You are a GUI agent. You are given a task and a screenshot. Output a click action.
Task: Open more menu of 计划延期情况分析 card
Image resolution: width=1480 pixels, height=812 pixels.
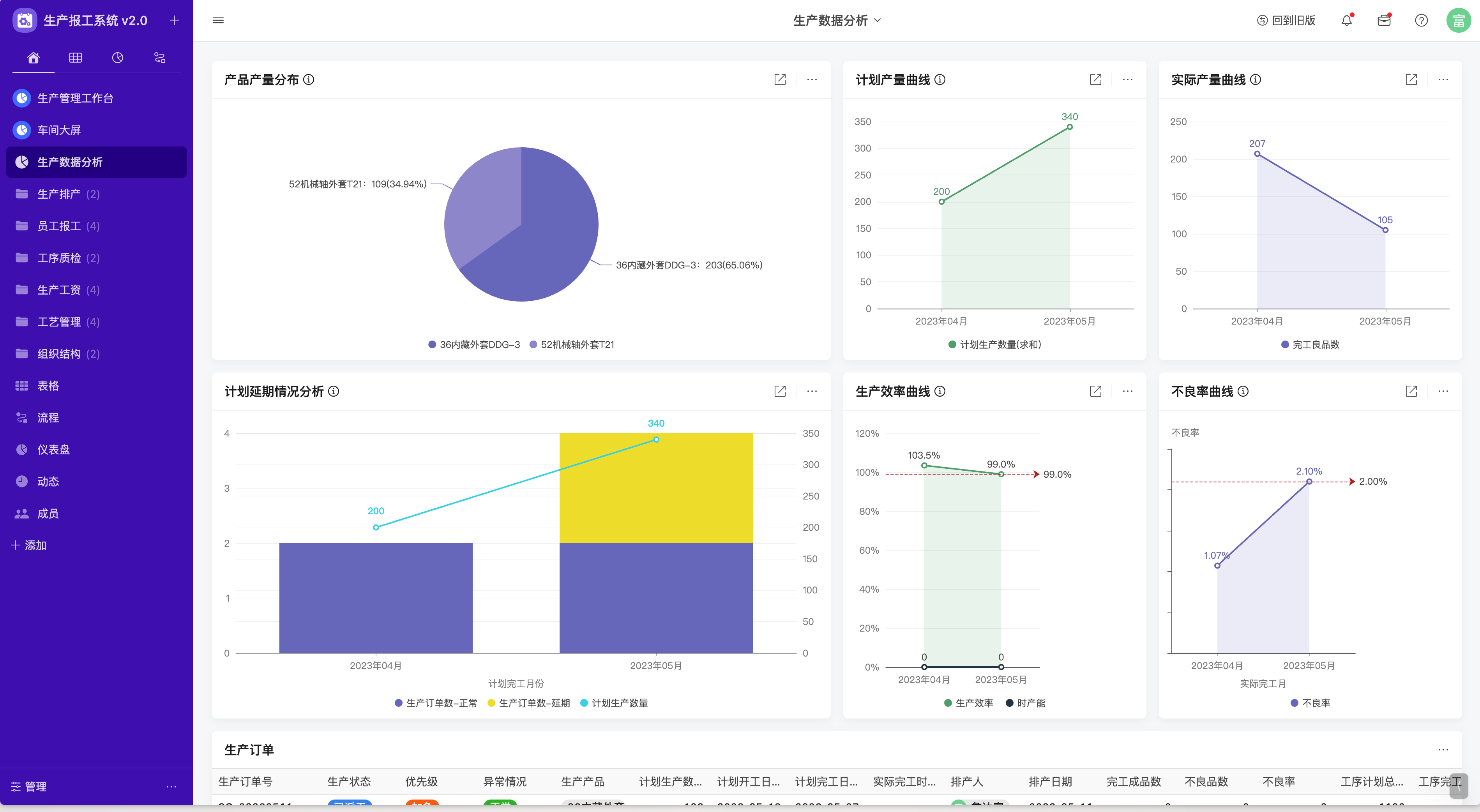point(812,391)
